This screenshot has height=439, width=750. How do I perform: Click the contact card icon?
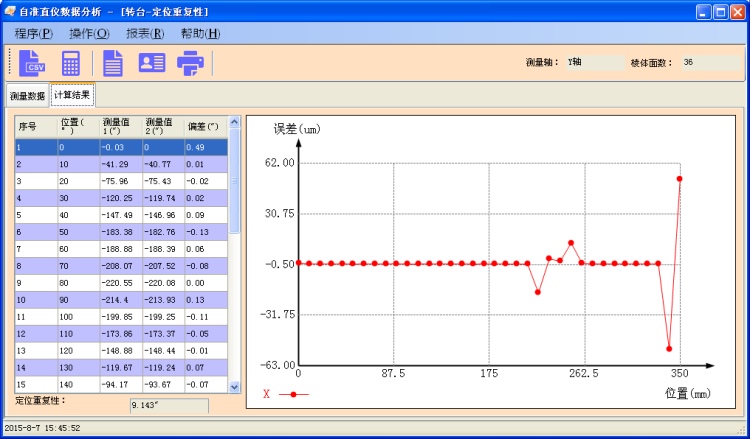click(151, 63)
